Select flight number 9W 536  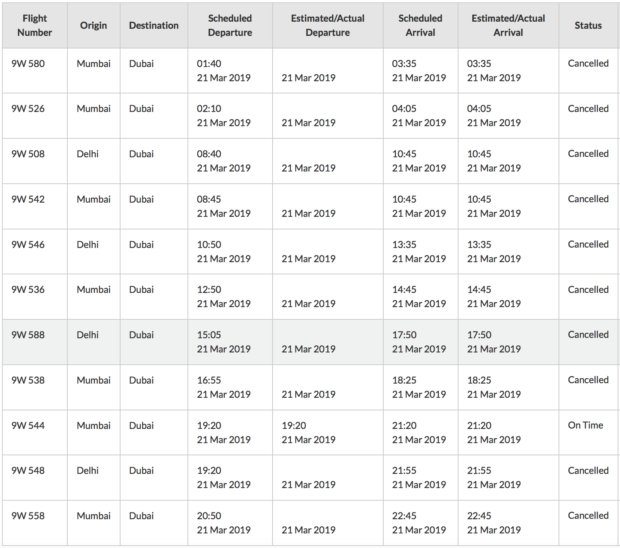tap(28, 289)
